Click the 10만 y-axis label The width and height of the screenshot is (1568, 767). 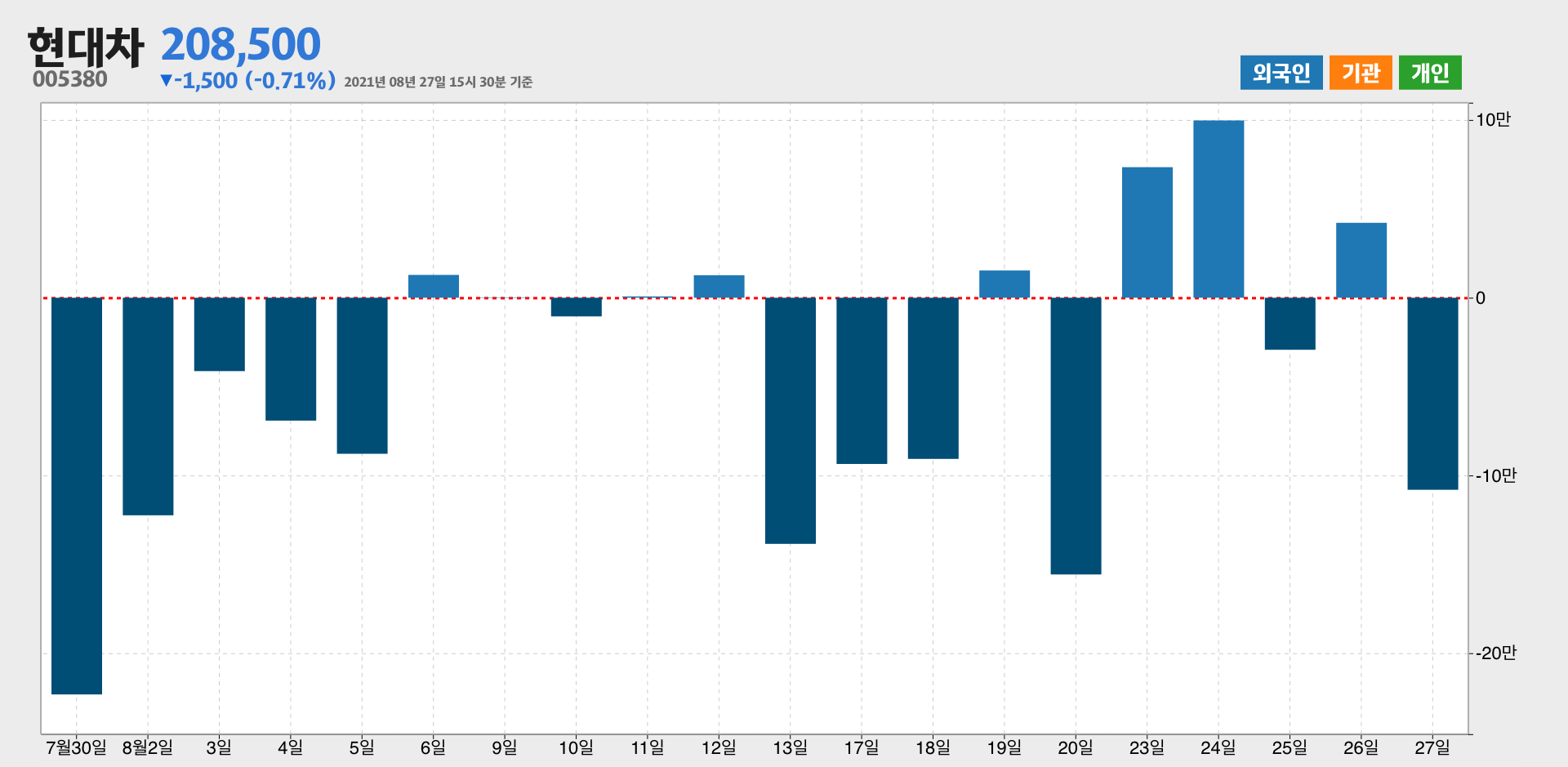point(1493,120)
